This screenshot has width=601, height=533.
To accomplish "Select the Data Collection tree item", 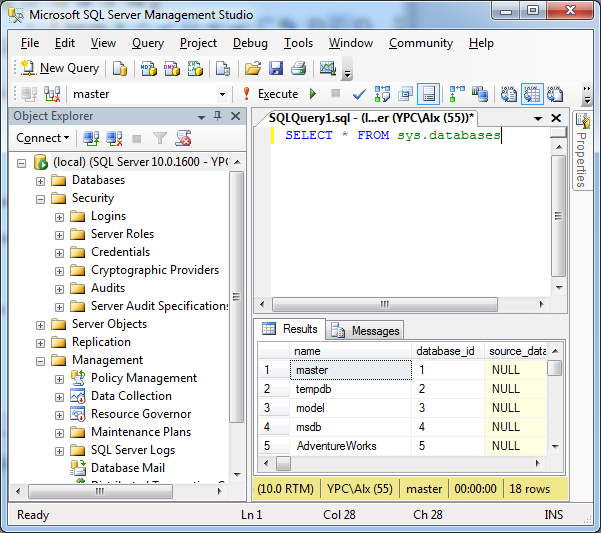I will click(131, 396).
